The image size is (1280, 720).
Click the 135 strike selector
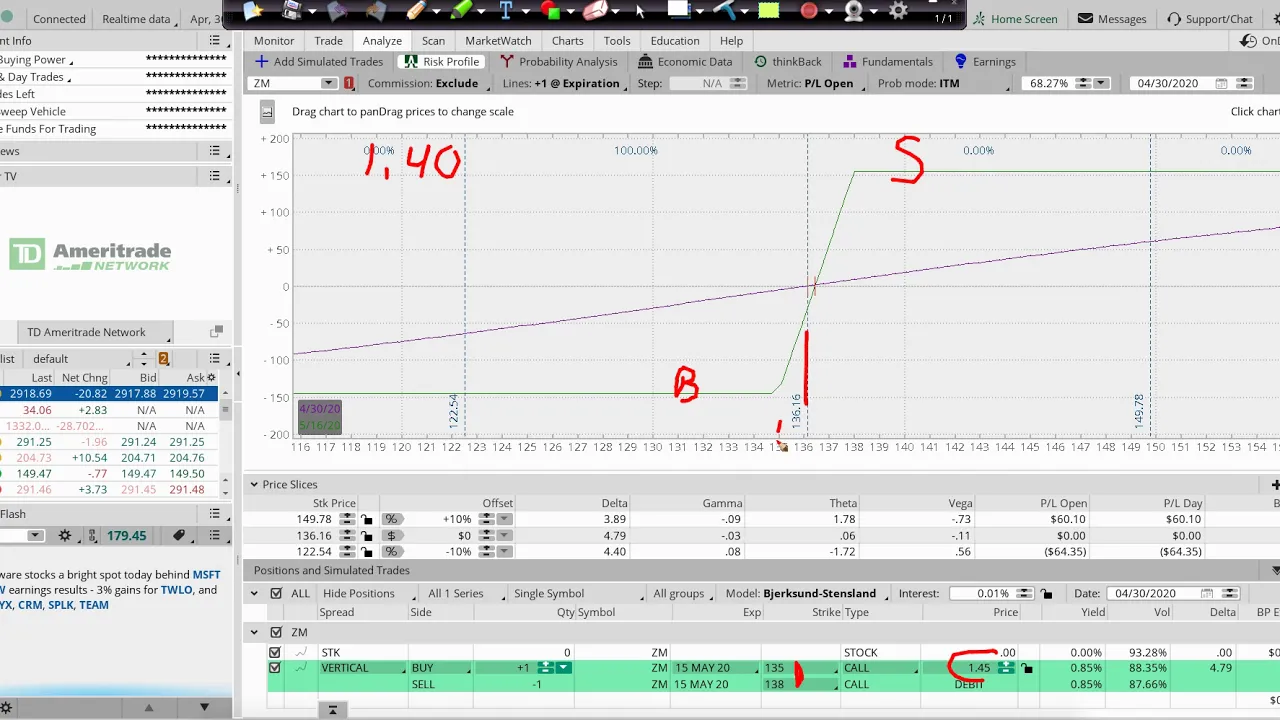tap(799, 668)
